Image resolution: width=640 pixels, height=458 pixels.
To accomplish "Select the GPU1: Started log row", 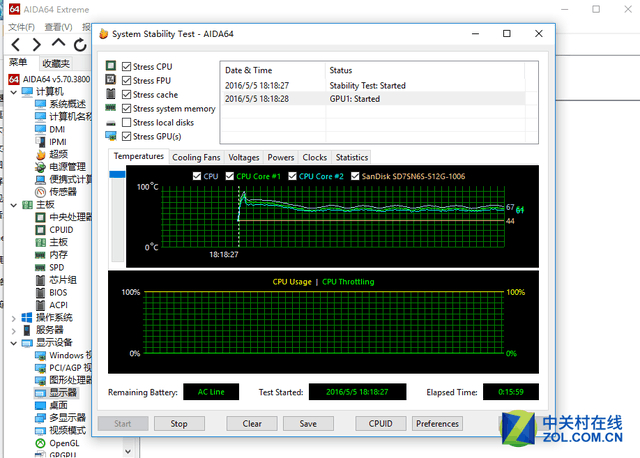I will 373,99.
